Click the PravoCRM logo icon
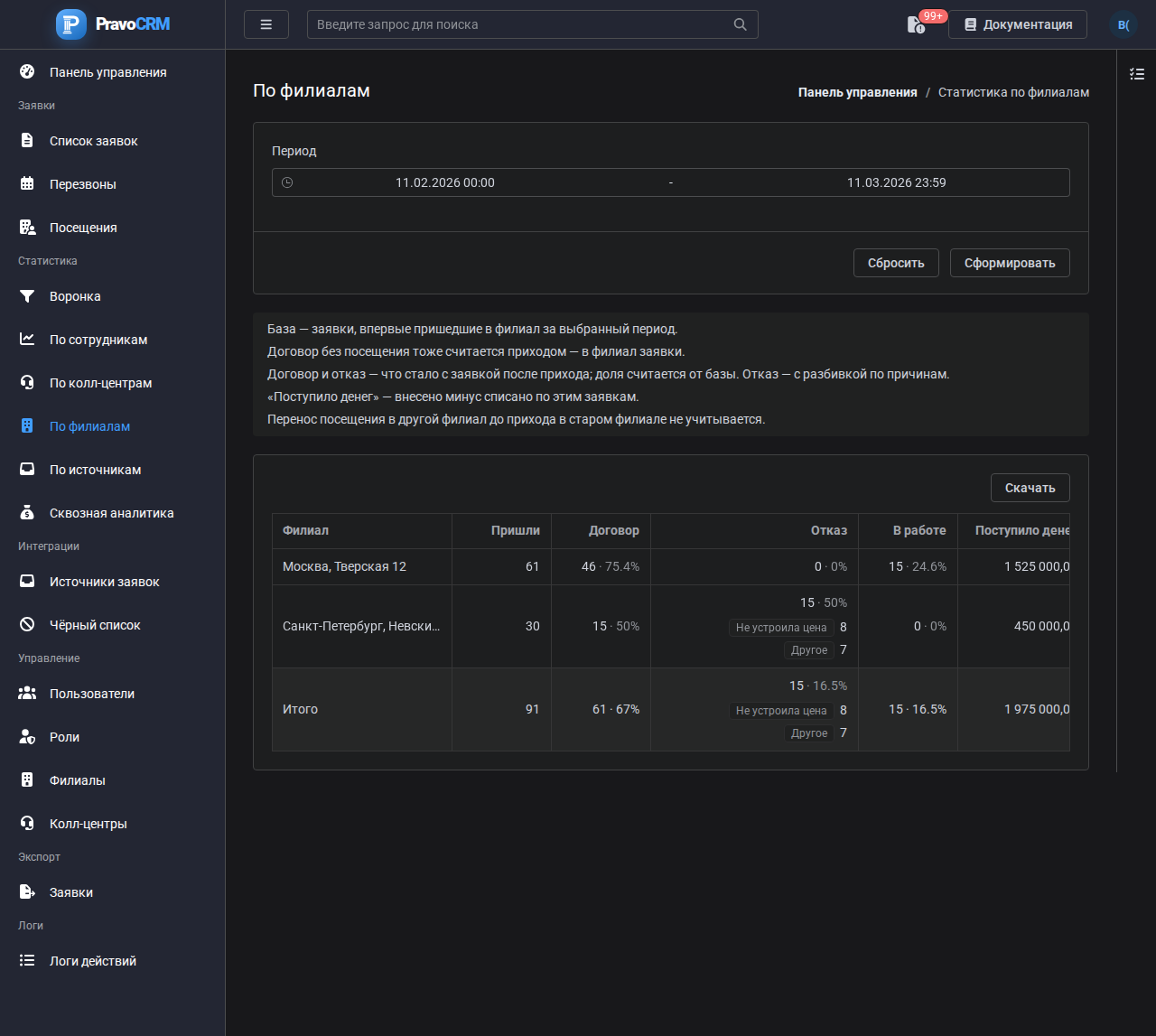The width and height of the screenshot is (1156, 1036). pyautogui.click(x=71, y=24)
